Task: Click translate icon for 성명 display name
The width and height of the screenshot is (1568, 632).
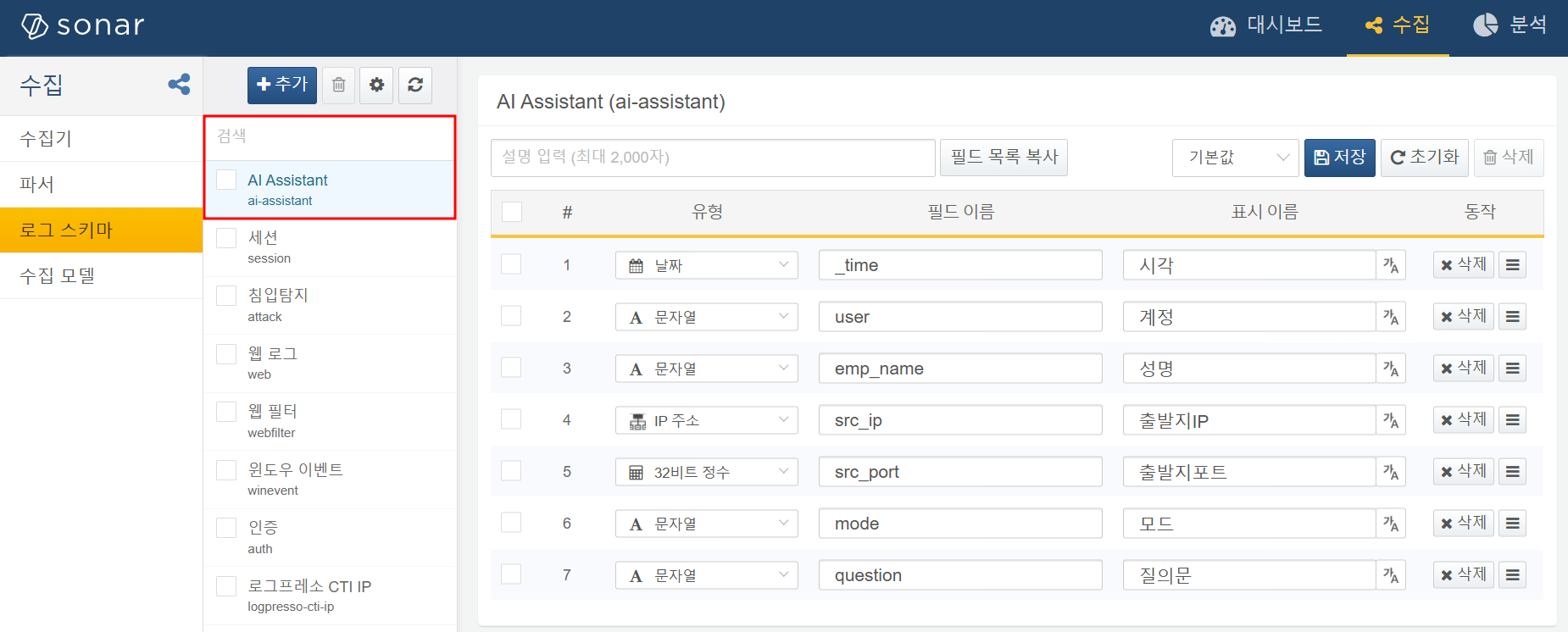Action: 1391,369
